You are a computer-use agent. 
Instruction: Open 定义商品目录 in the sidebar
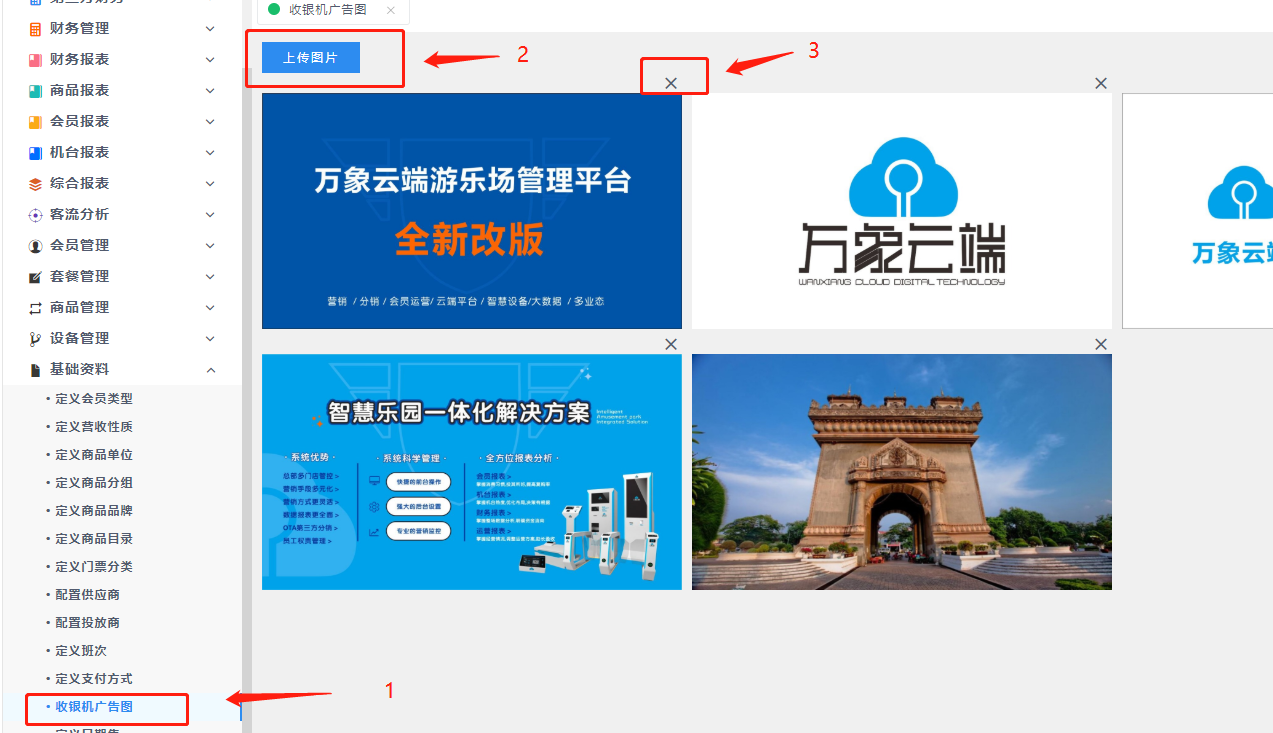click(x=94, y=539)
